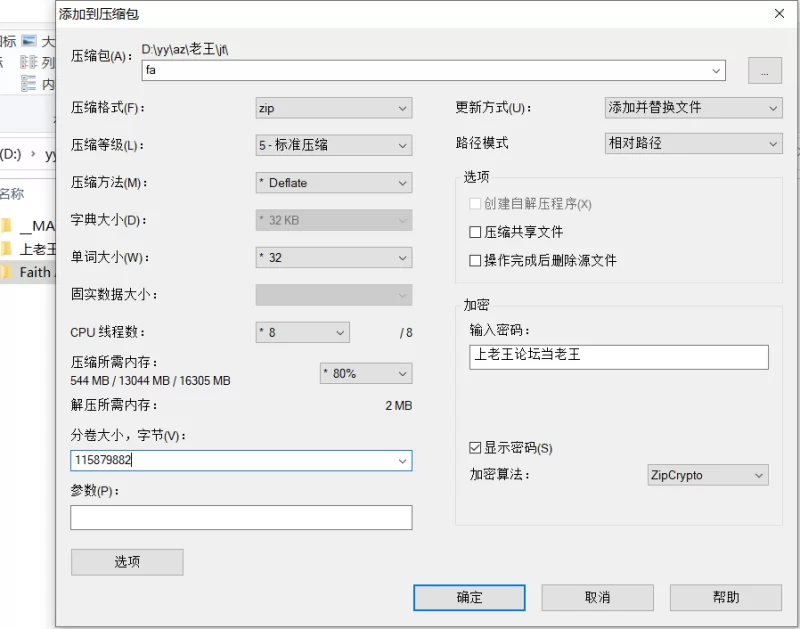The image size is (800, 629).
Task: Open the 路径模式 相对路径 dropdown
Action: pos(693,143)
